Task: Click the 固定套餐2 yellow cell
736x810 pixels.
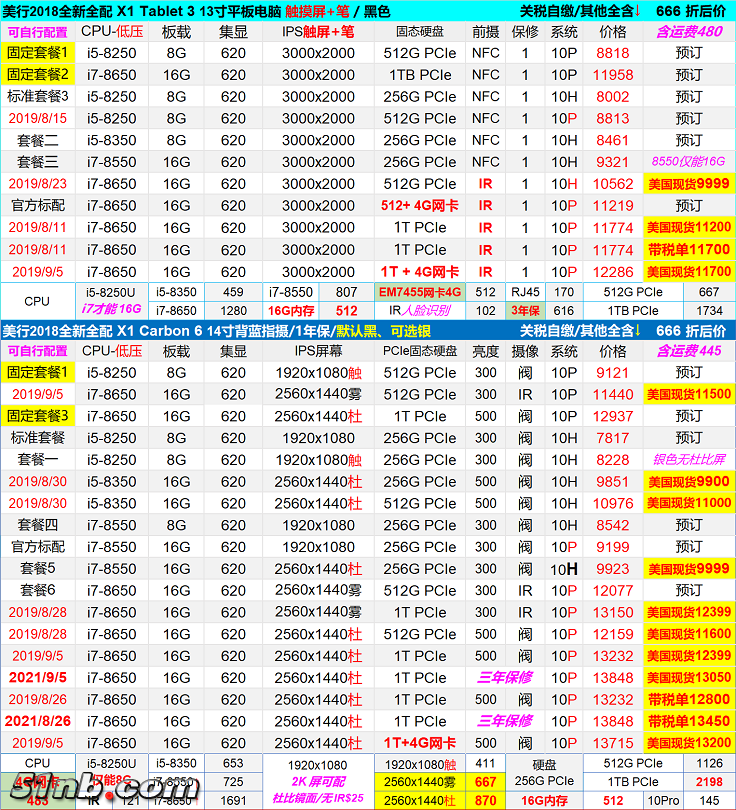Action: [38, 75]
